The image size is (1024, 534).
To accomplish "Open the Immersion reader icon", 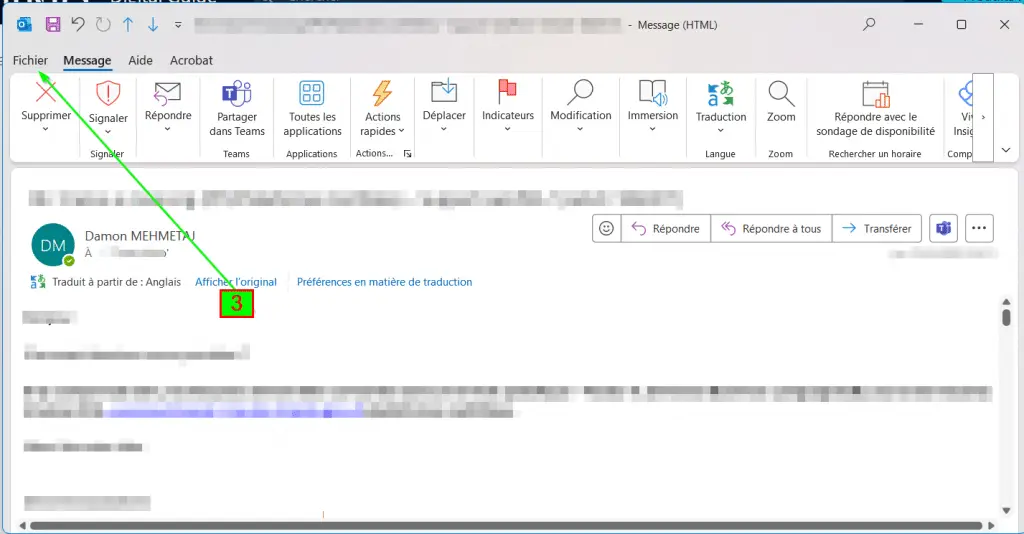I will [x=652, y=92].
